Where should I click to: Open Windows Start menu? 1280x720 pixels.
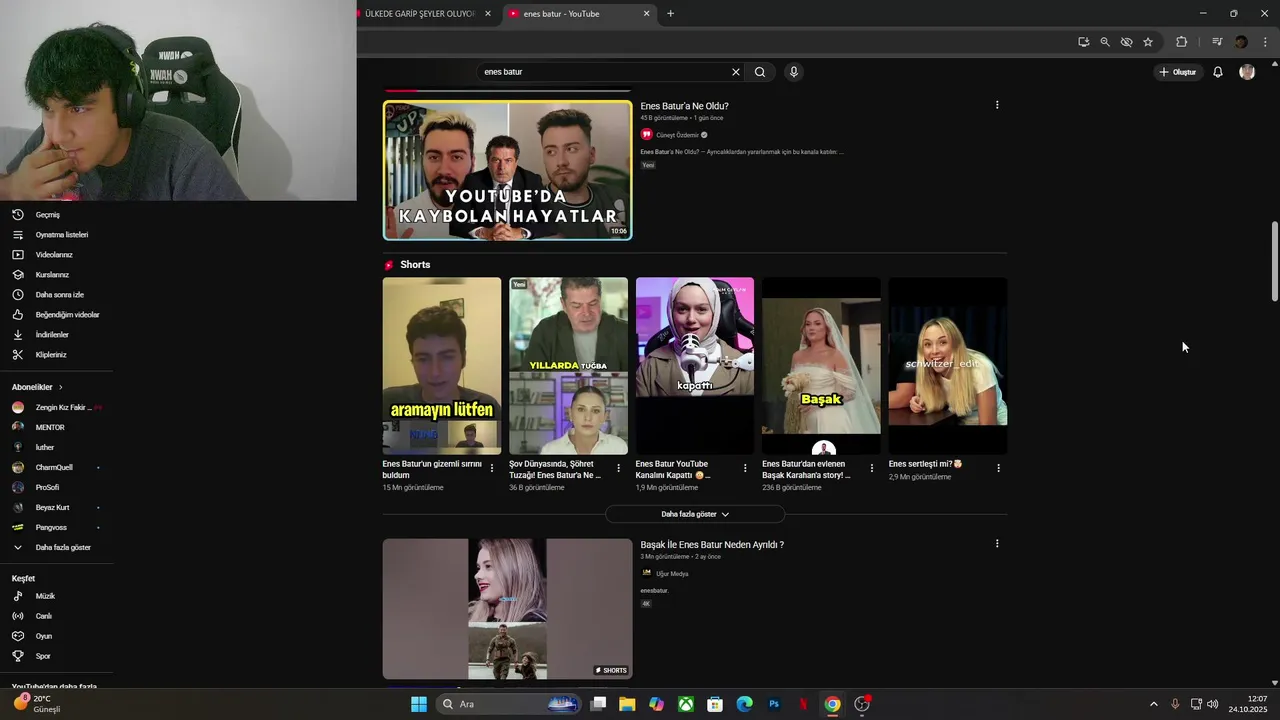(419, 704)
